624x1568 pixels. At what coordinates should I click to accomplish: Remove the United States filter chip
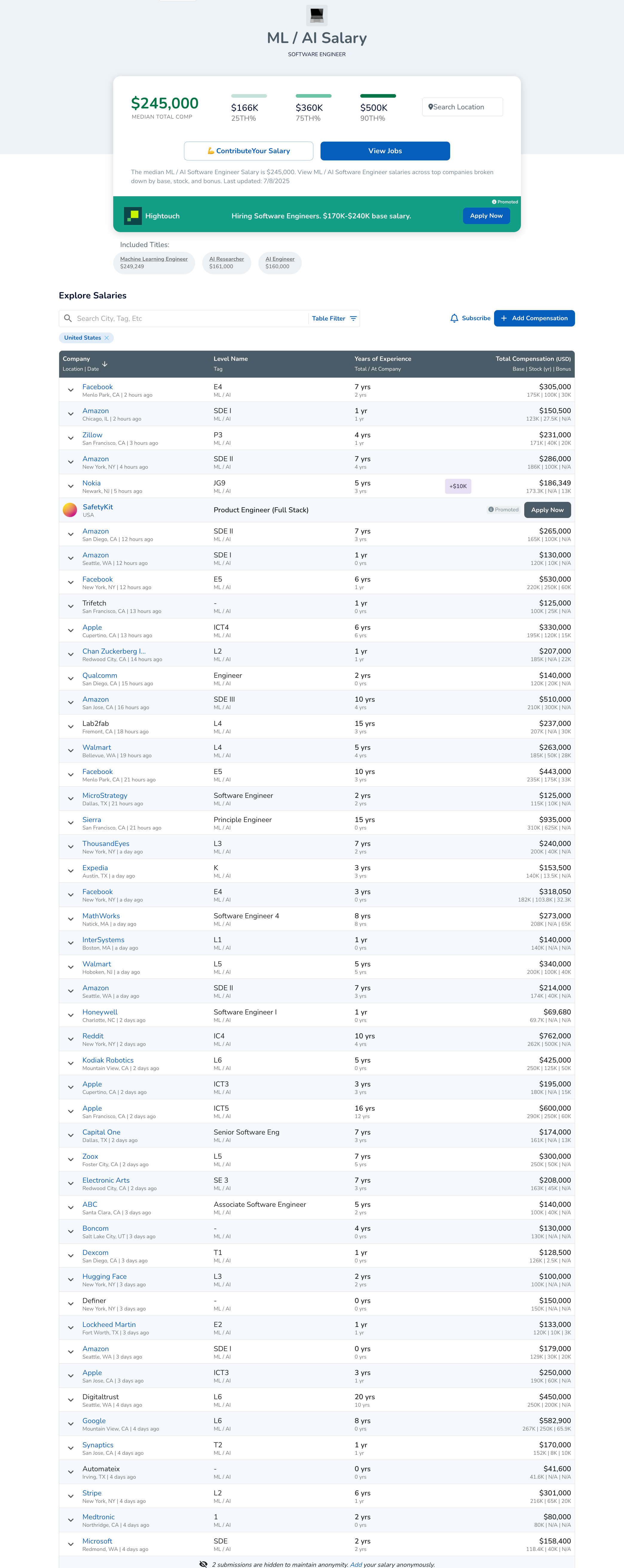click(x=107, y=338)
